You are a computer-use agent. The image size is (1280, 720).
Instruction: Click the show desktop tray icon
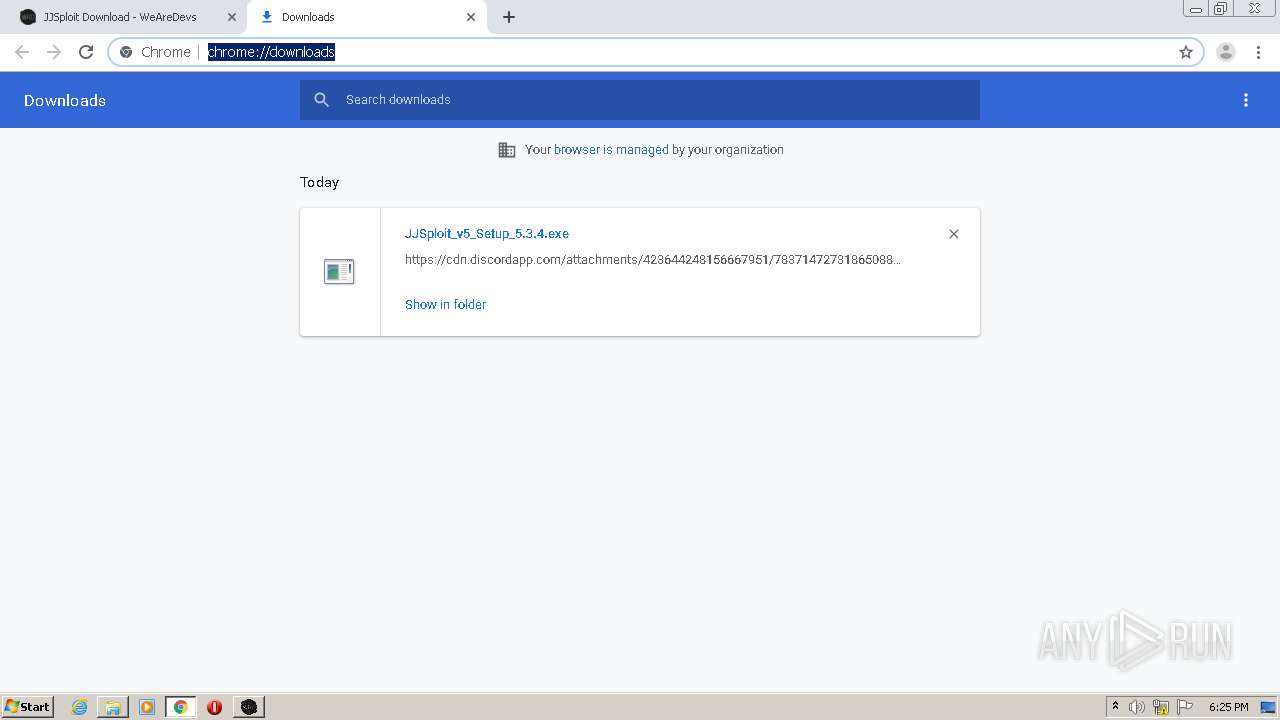(1269, 707)
